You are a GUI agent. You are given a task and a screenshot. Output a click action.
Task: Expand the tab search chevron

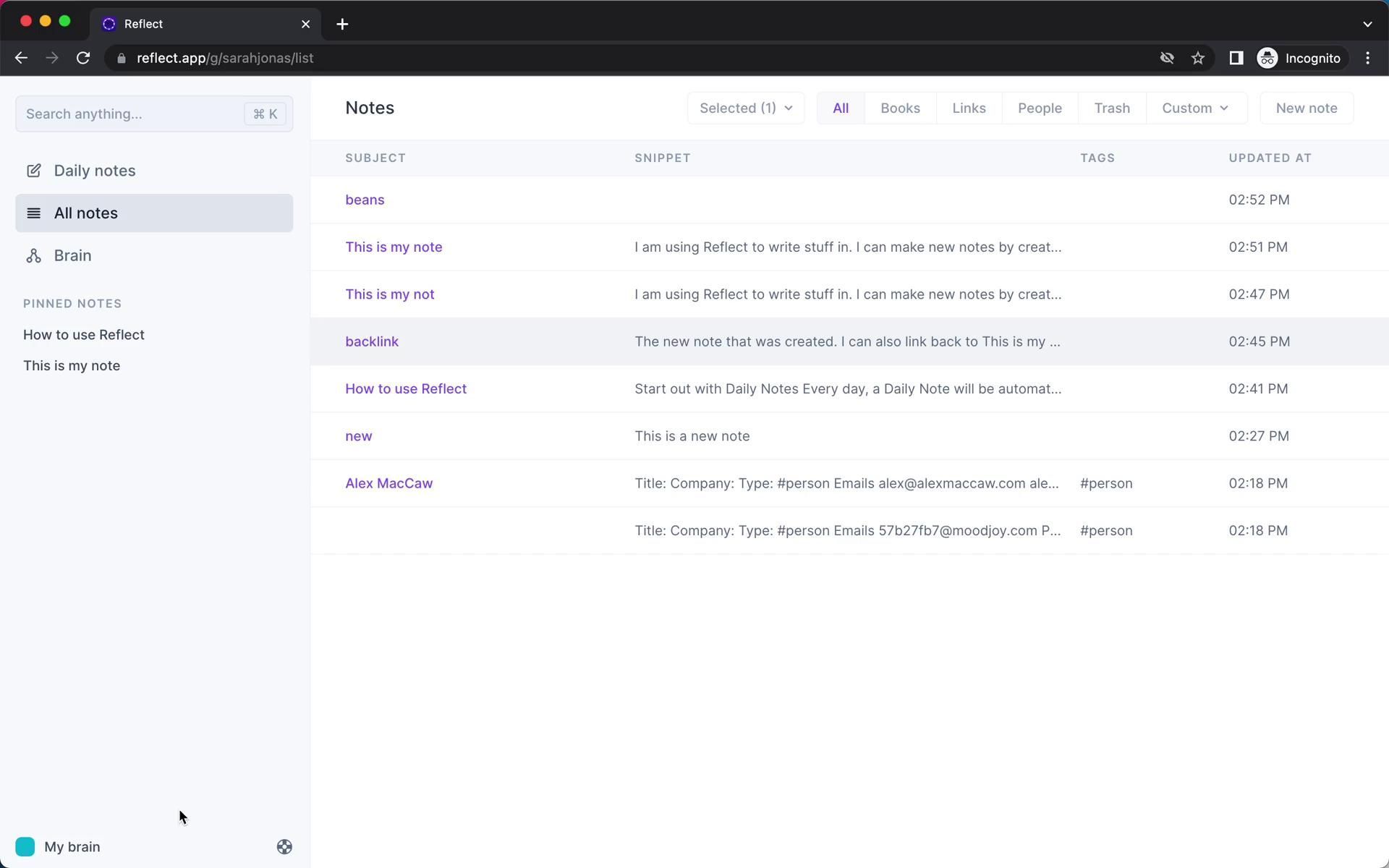click(1367, 24)
